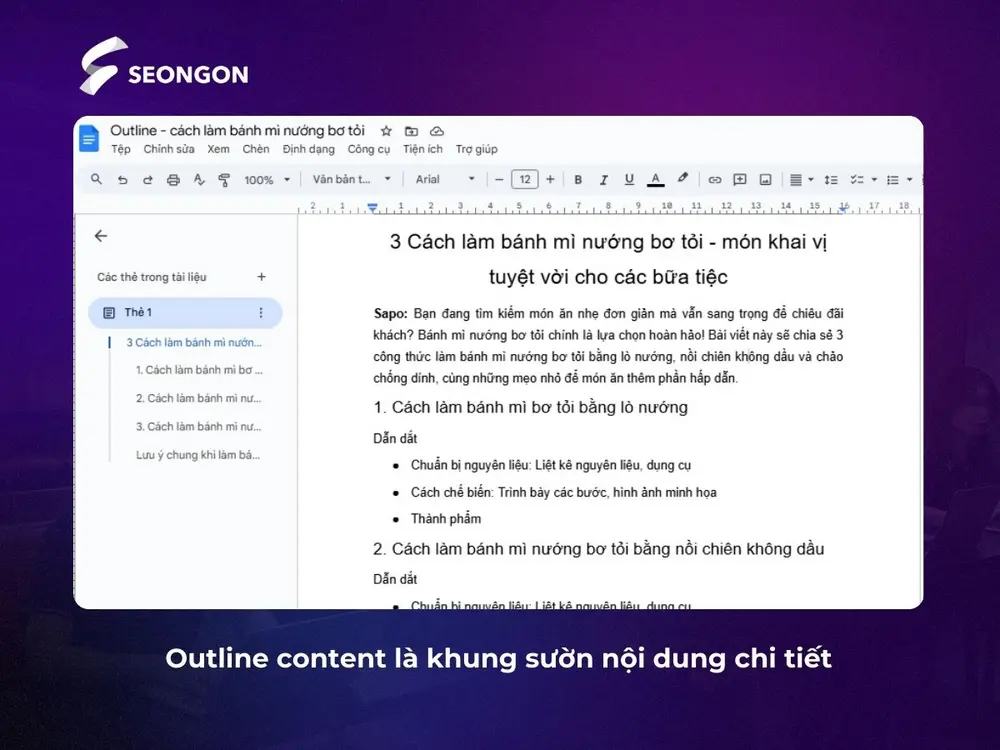Toggle italic formatting
The width and height of the screenshot is (1000, 750).
pos(603,180)
